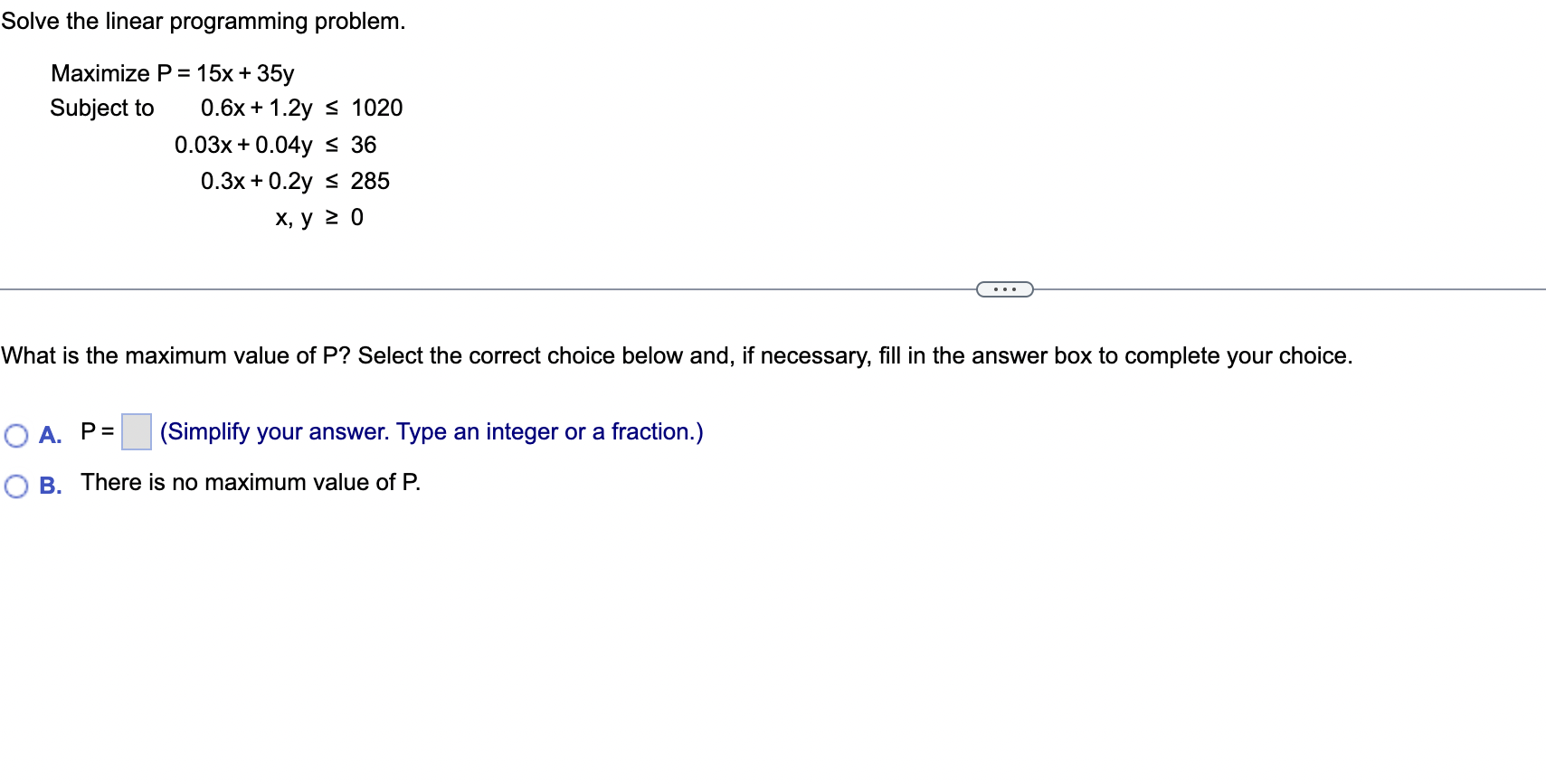Viewport: 1546px width, 784px height.
Task: Click the constraint '0.6x + 1.2y ≤ 1020'
Action: (301, 108)
